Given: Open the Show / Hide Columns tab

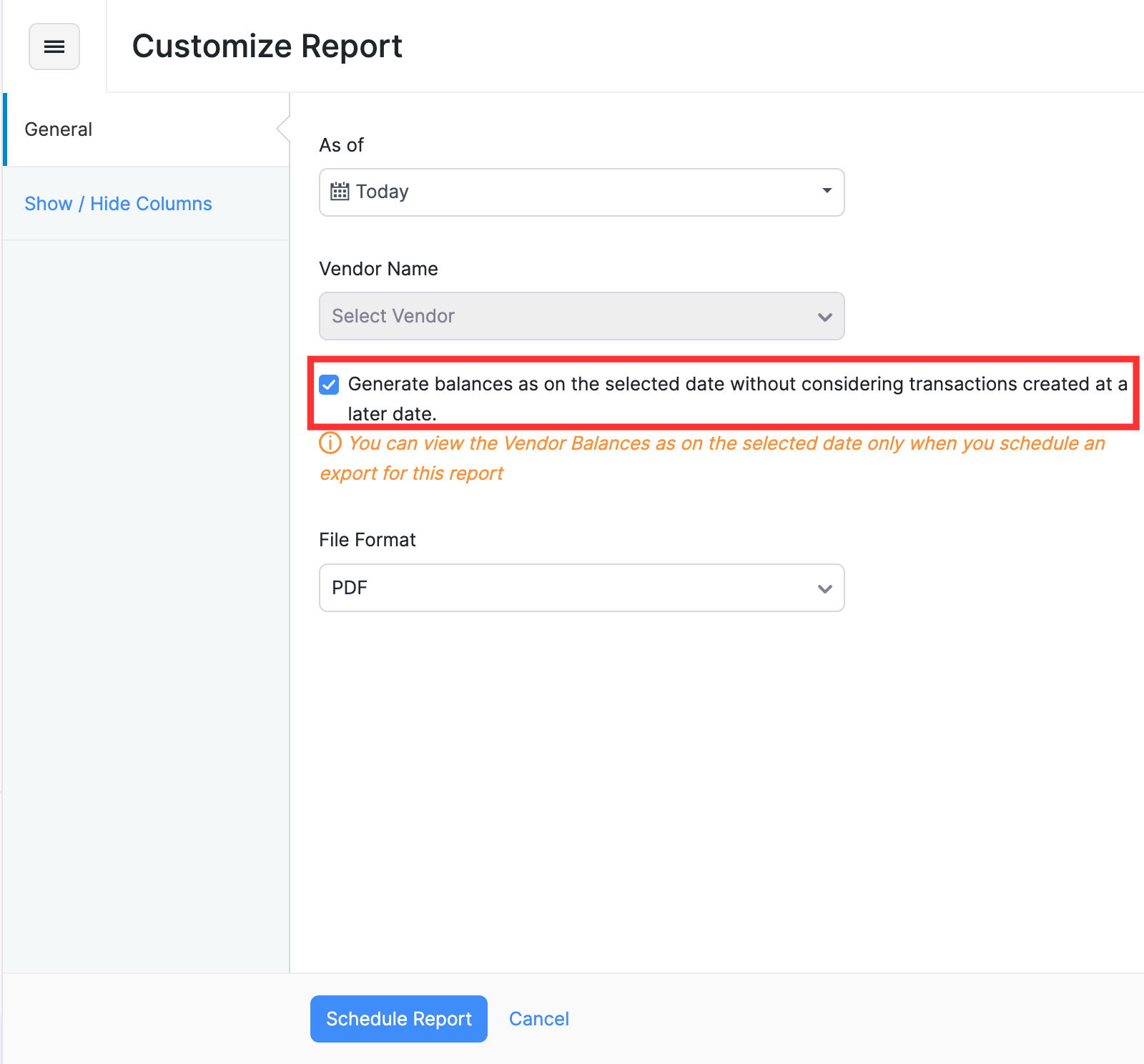Looking at the screenshot, I should point(118,204).
